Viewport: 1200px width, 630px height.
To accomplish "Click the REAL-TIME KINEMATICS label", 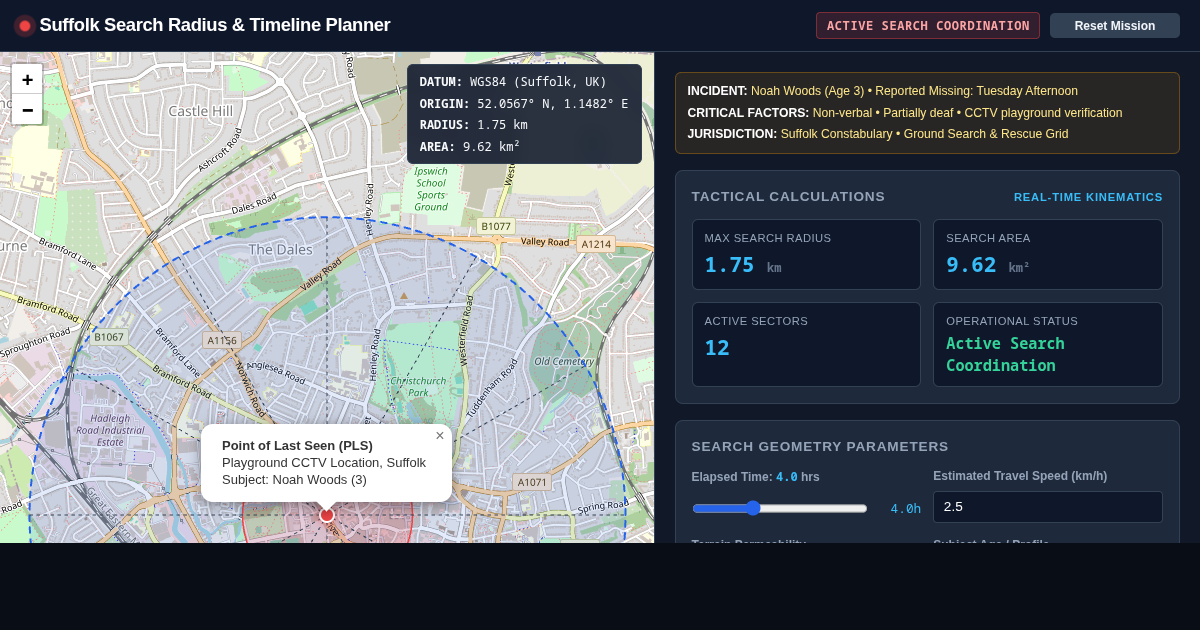I will click(1088, 197).
